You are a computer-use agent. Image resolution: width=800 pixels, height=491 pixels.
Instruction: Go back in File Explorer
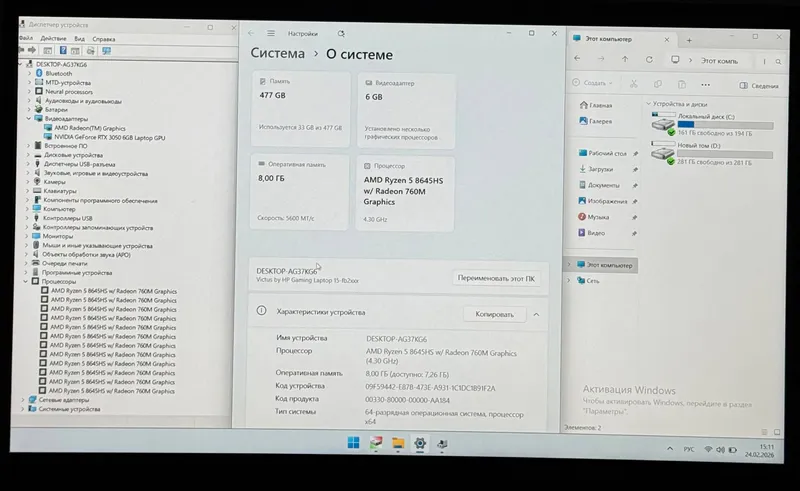[x=577, y=59]
